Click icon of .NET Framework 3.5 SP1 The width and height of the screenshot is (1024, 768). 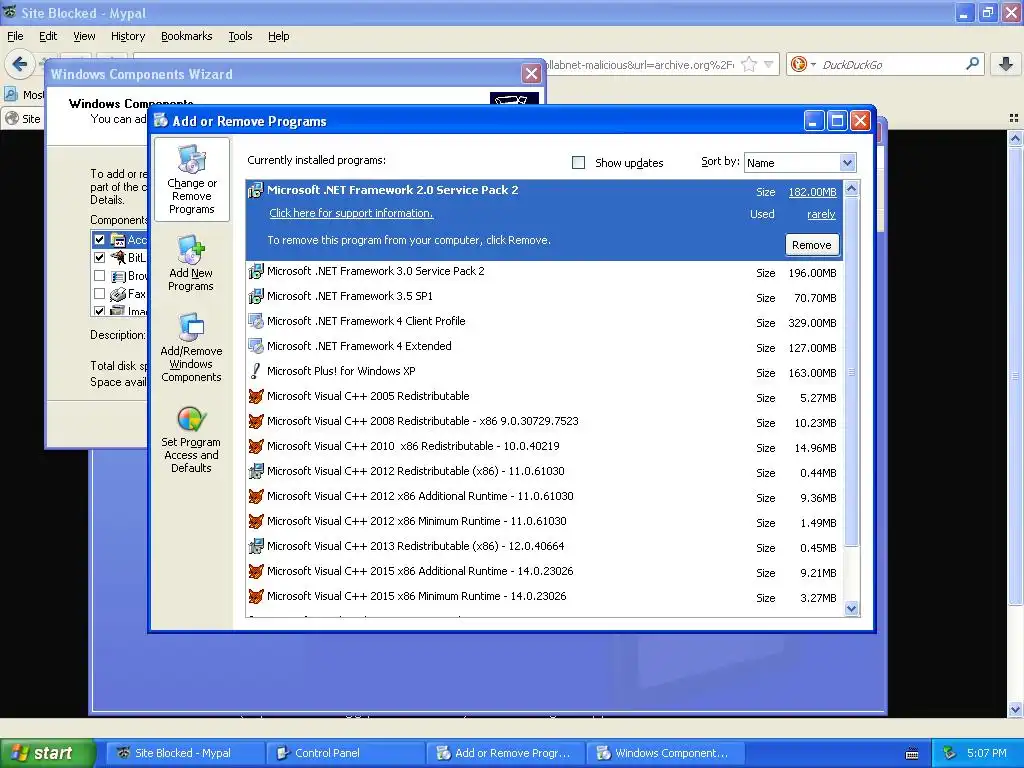pos(255,296)
